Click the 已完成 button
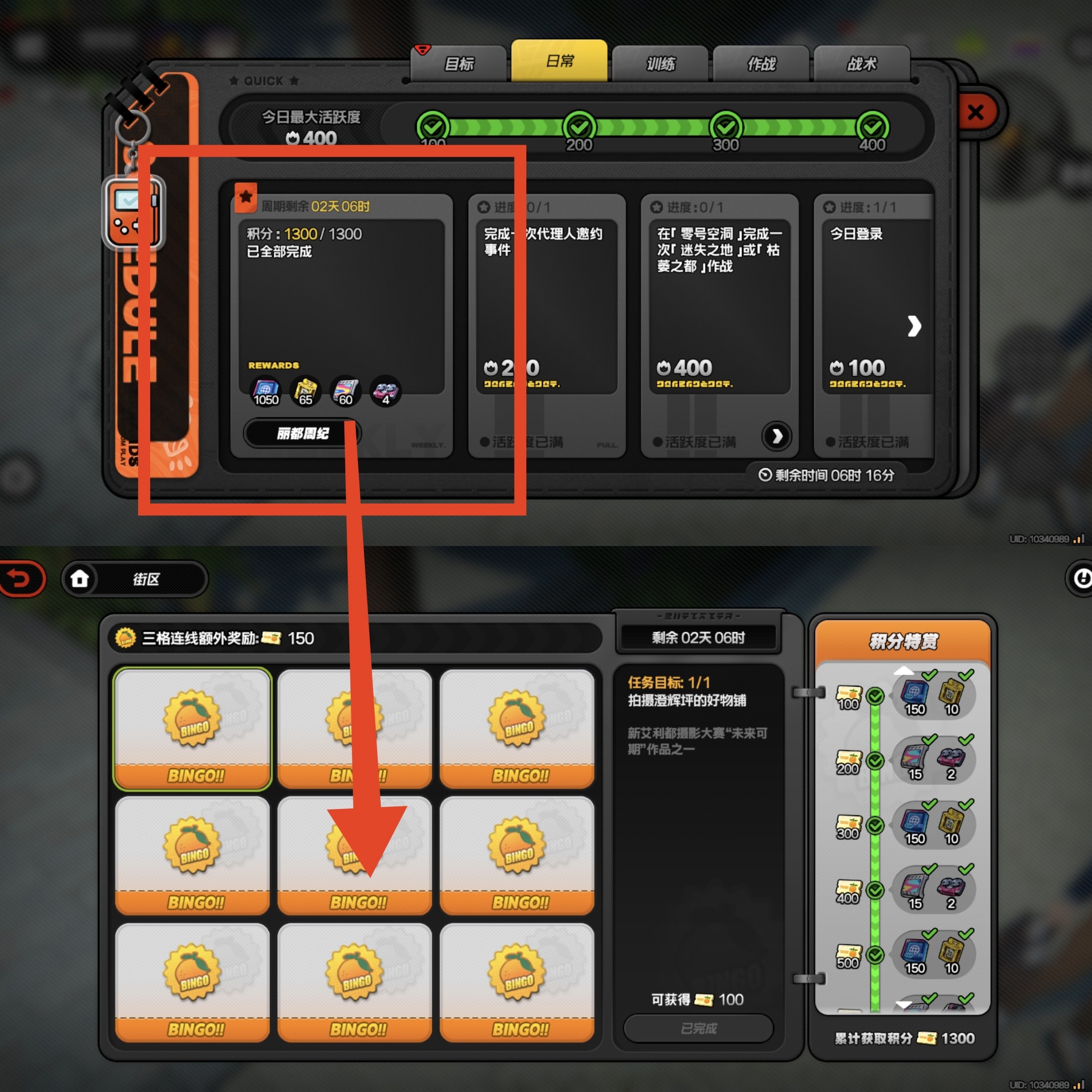 (698, 1028)
